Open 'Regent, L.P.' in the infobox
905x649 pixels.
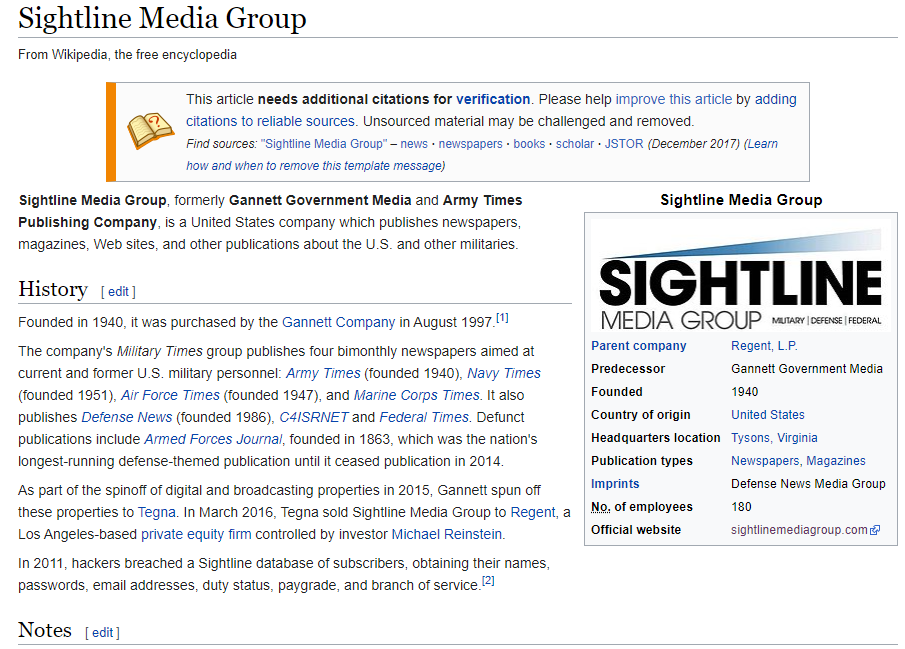[764, 346]
